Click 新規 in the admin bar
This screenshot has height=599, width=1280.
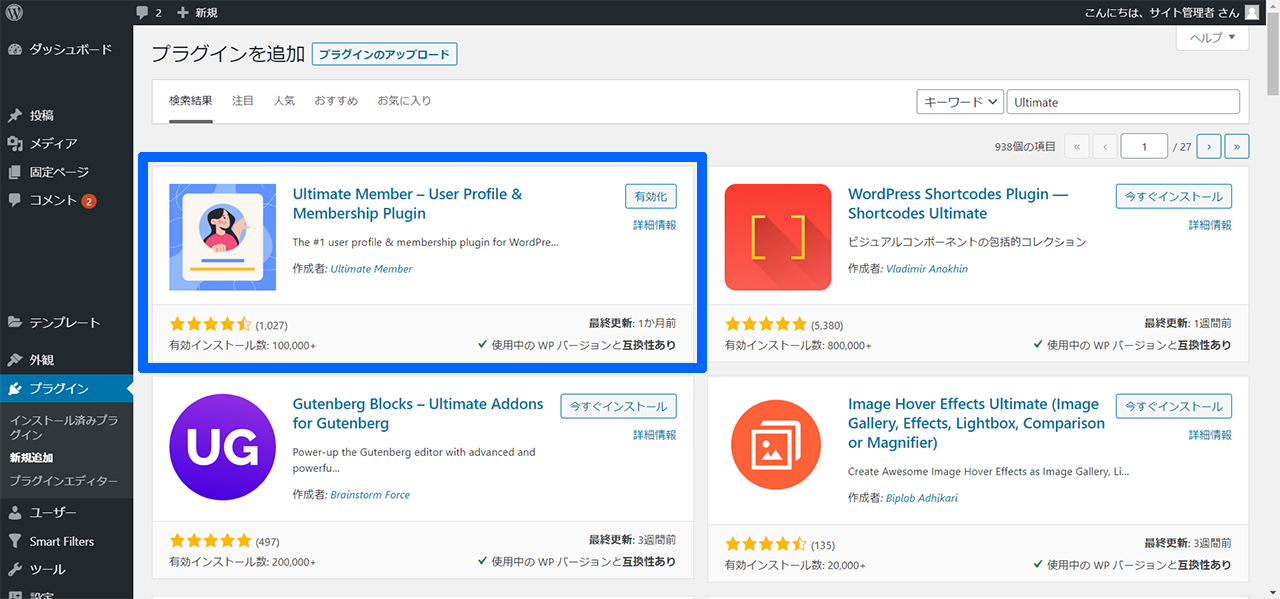click(x=206, y=12)
